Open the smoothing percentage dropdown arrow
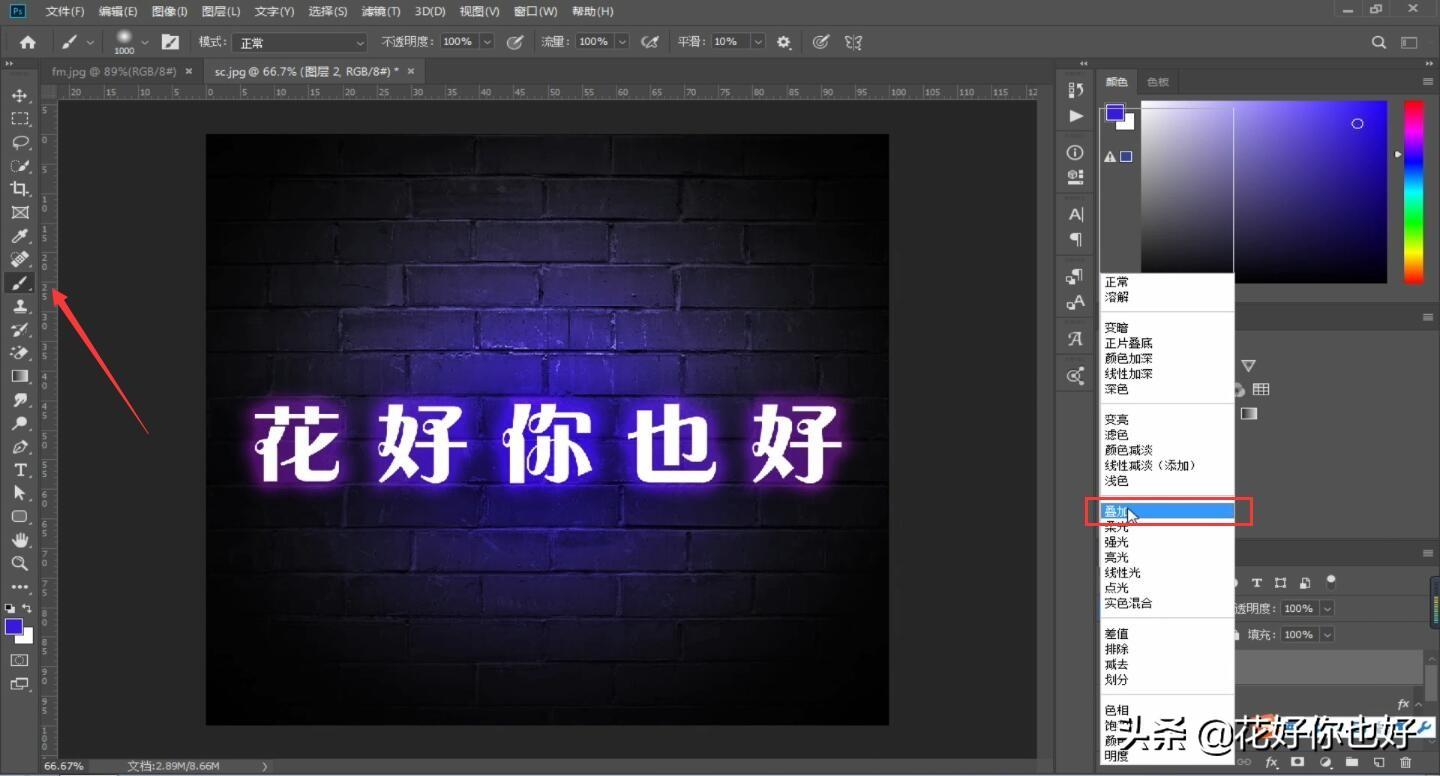Viewport: 1440px width, 776px height. pyautogui.click(x=758, y=42)
